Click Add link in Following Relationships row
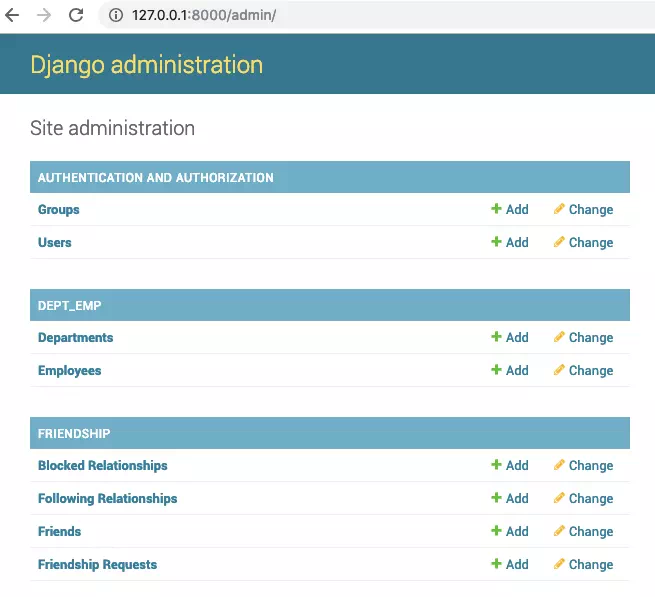This screenshot has height=597, width=655. coord(517,498)
